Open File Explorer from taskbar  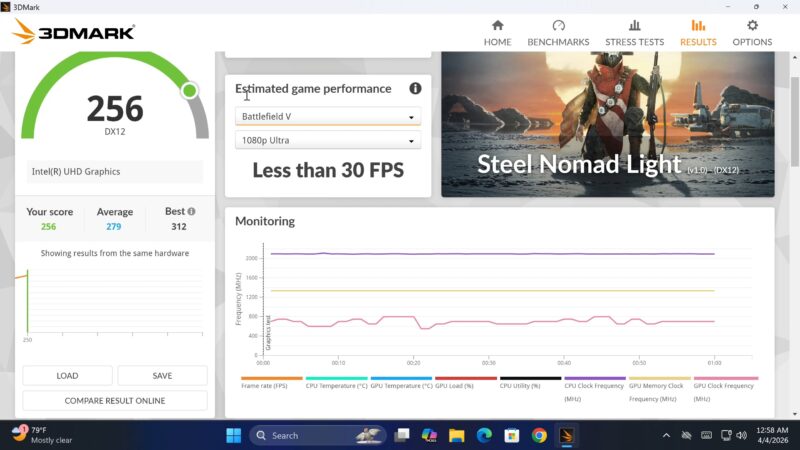pos(457,435)
